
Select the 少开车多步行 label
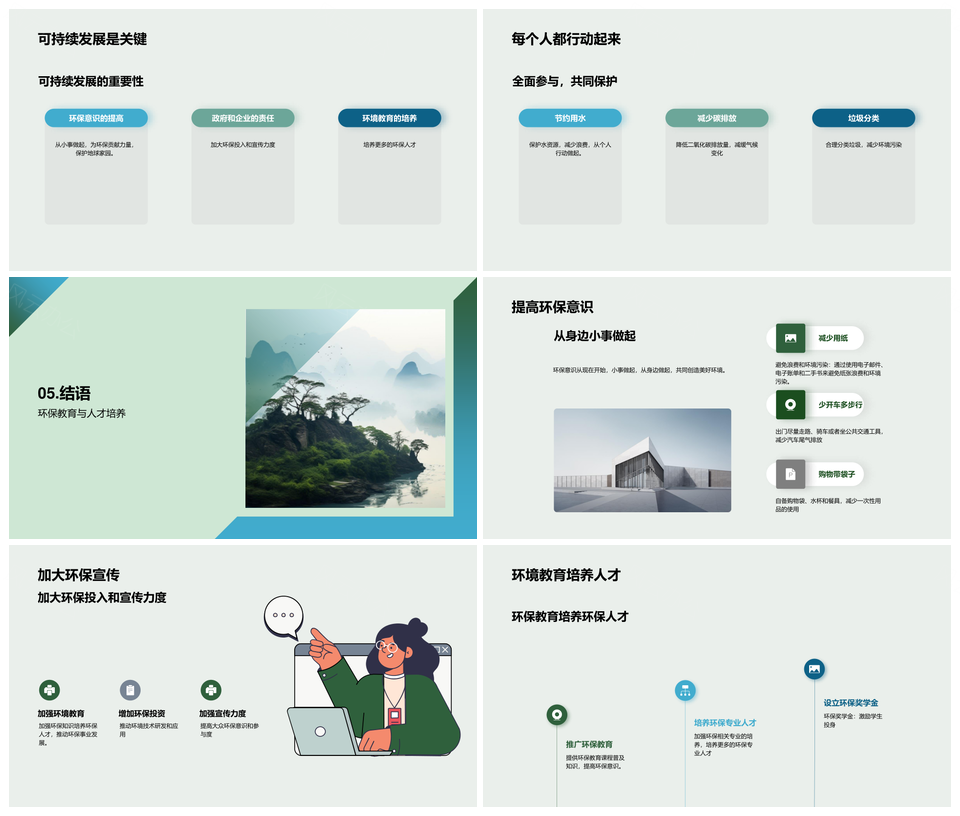[840, 405]
